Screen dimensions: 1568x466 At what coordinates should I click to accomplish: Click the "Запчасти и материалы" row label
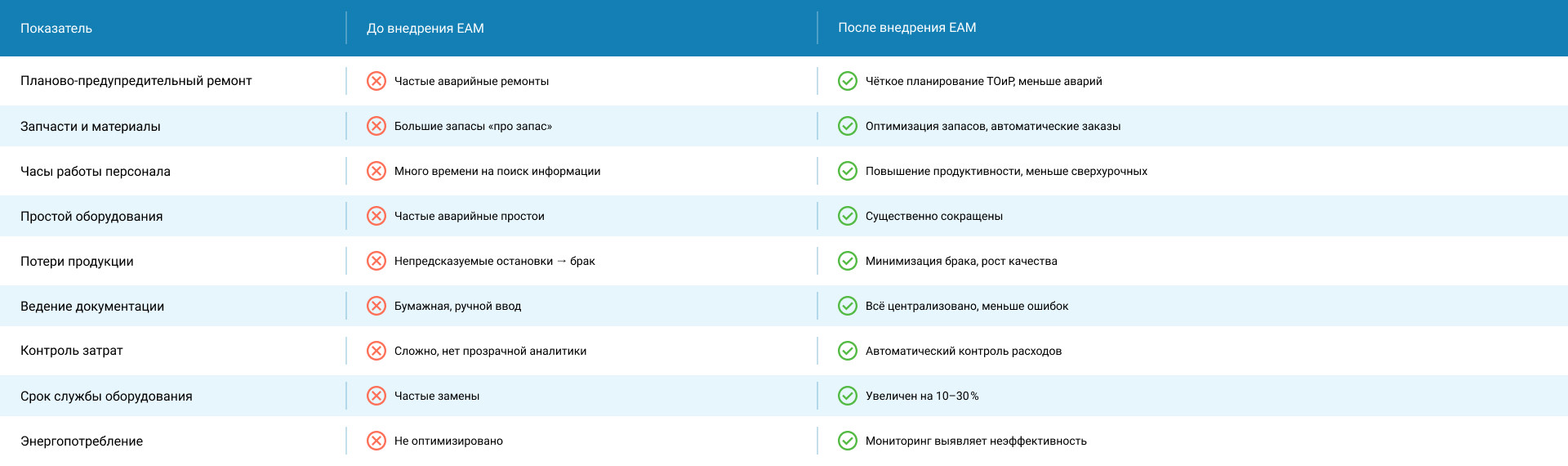[91, 126]
